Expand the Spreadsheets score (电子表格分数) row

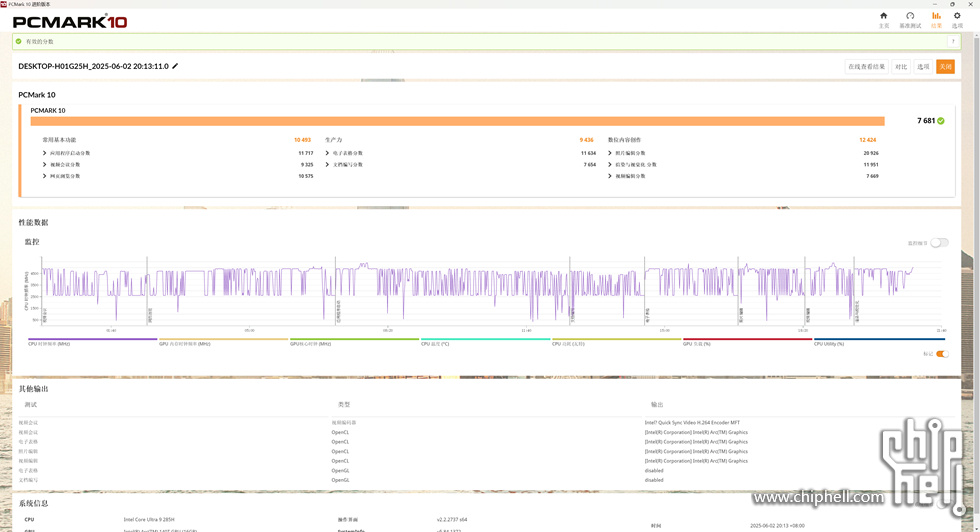coord(327,153)
